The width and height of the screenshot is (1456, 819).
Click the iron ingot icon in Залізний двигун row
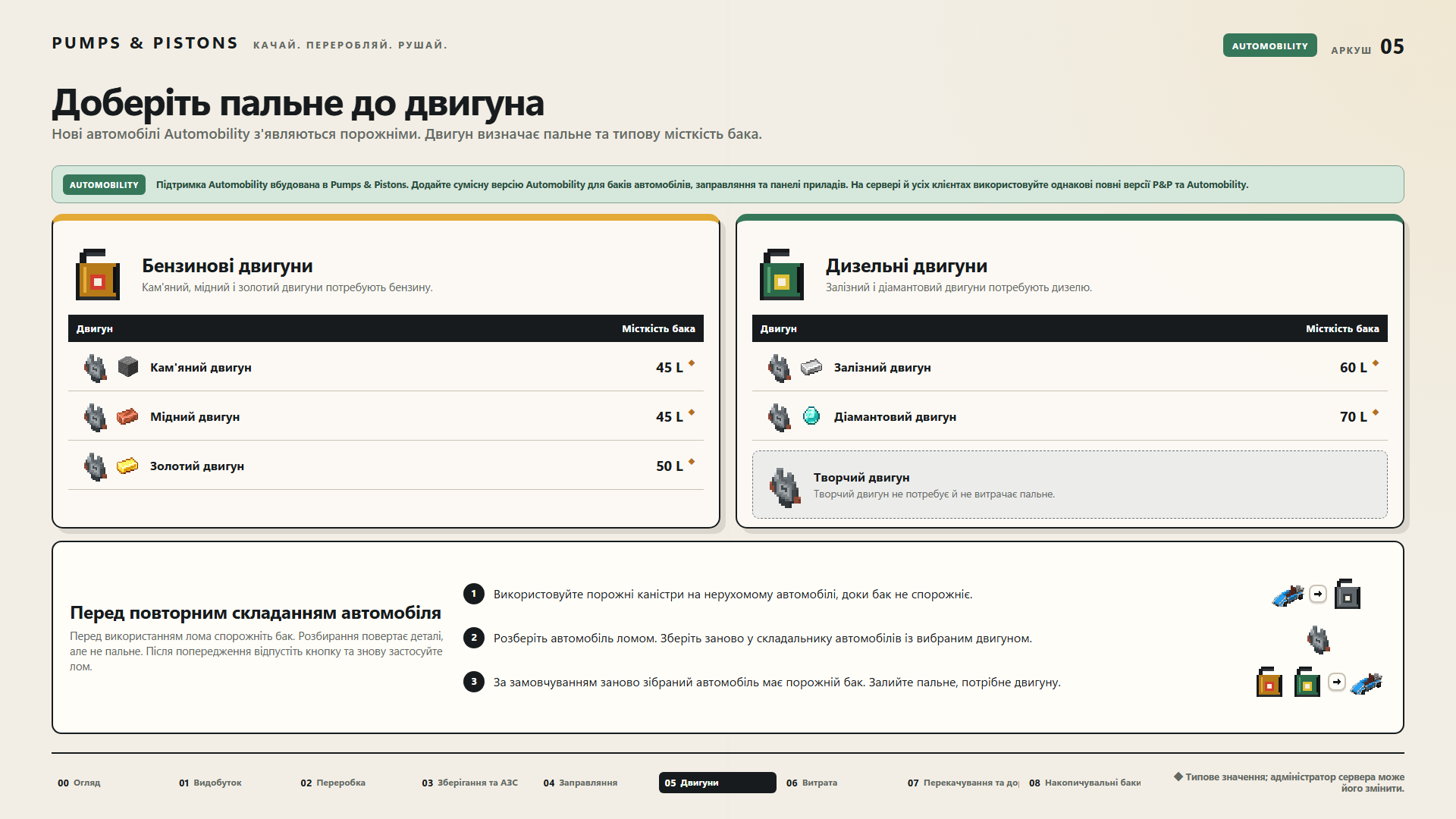(811, 367)
